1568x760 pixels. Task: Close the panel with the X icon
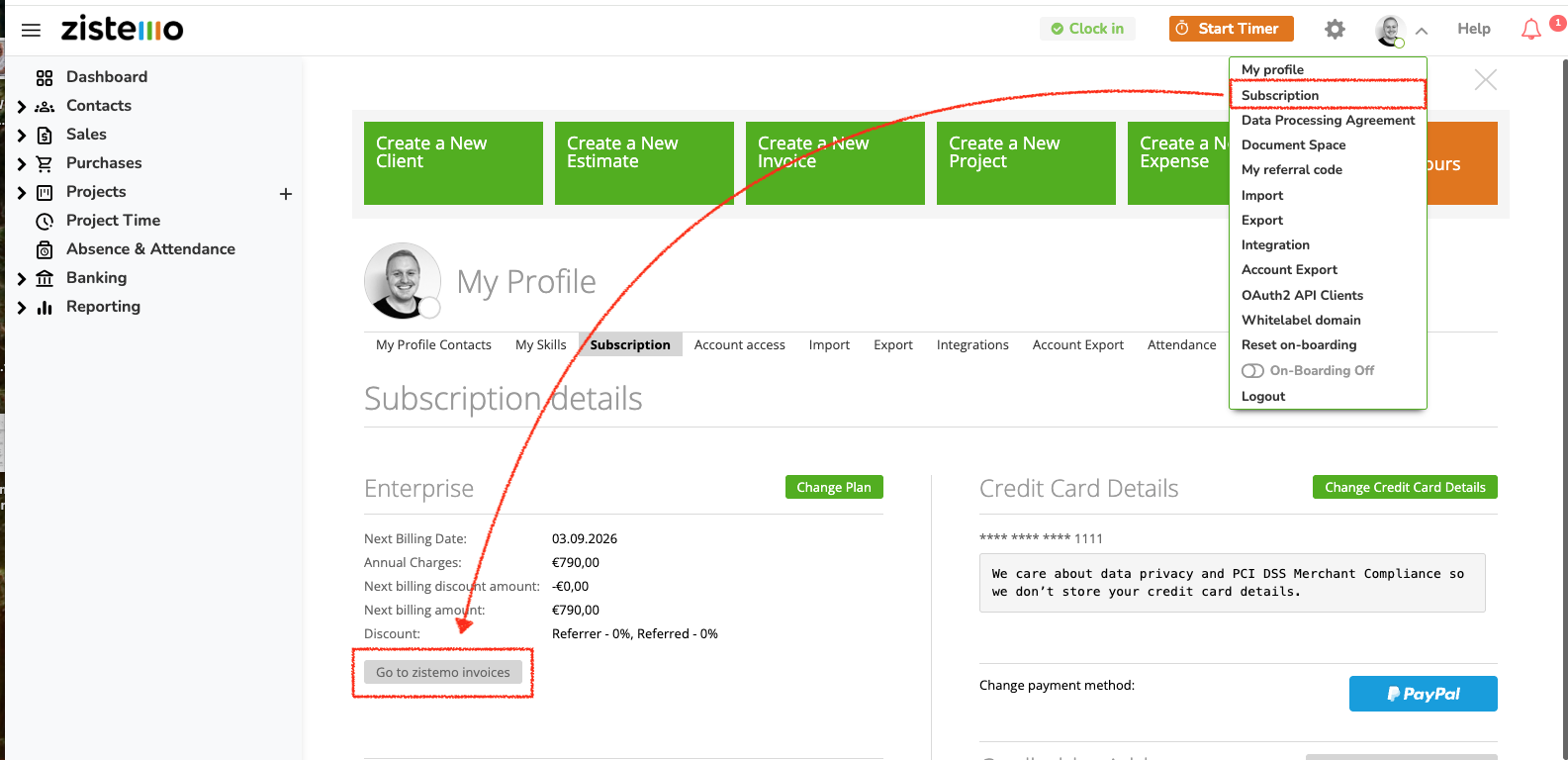tap(1485, 80)
